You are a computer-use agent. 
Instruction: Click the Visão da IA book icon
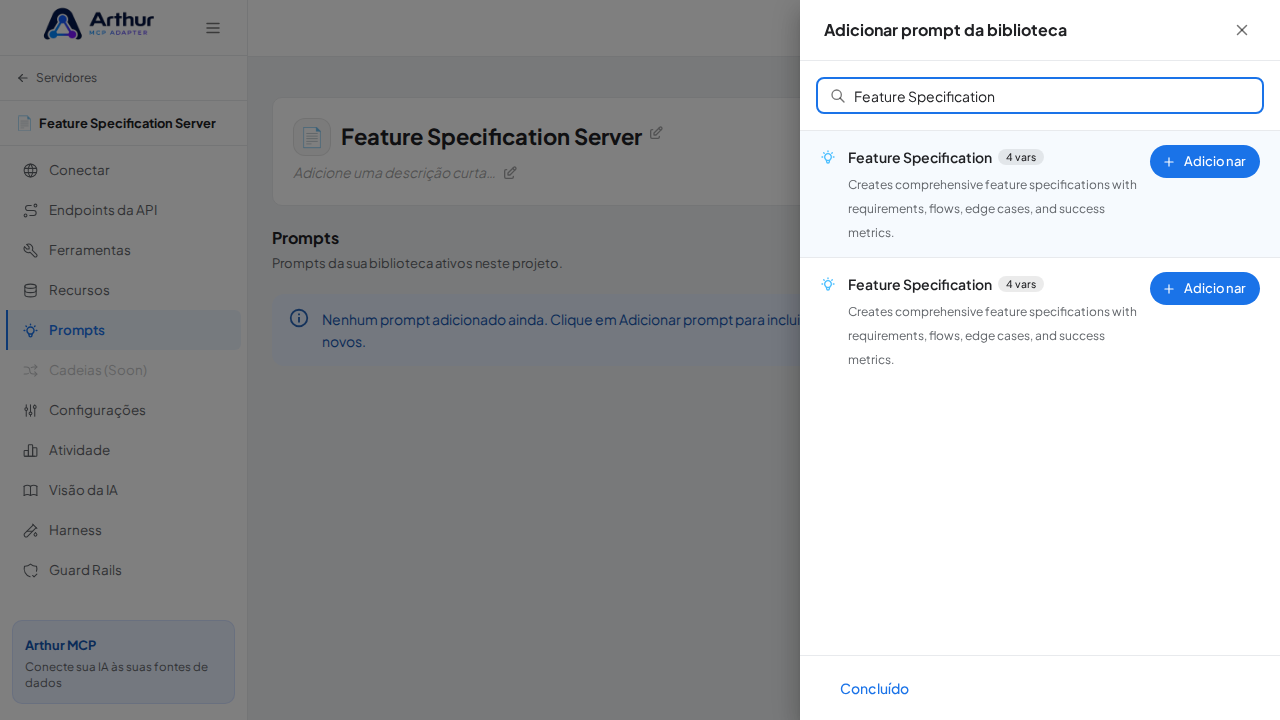click(x=30, y=490)
